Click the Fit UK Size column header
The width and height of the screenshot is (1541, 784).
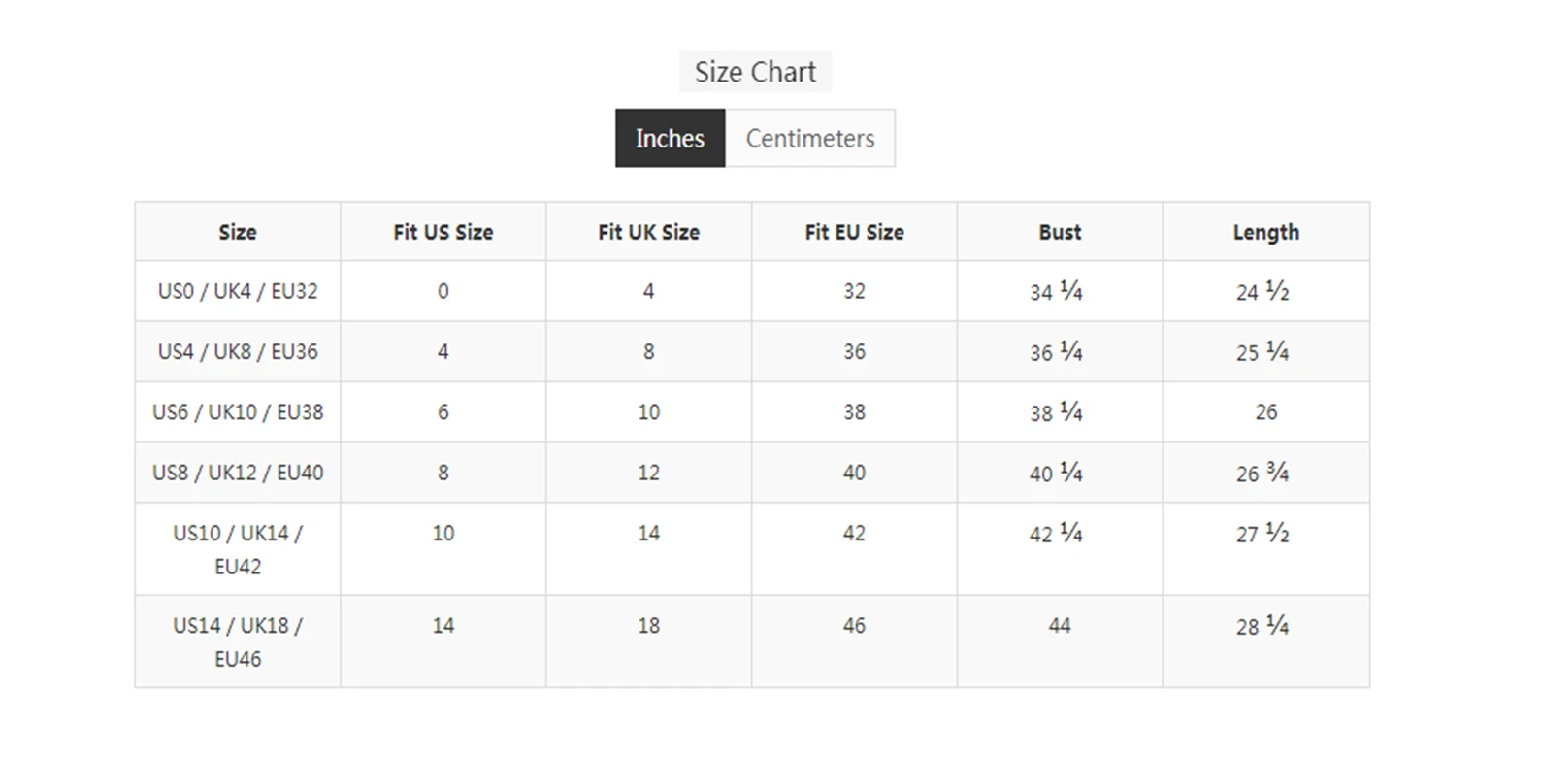coord(648,232)
